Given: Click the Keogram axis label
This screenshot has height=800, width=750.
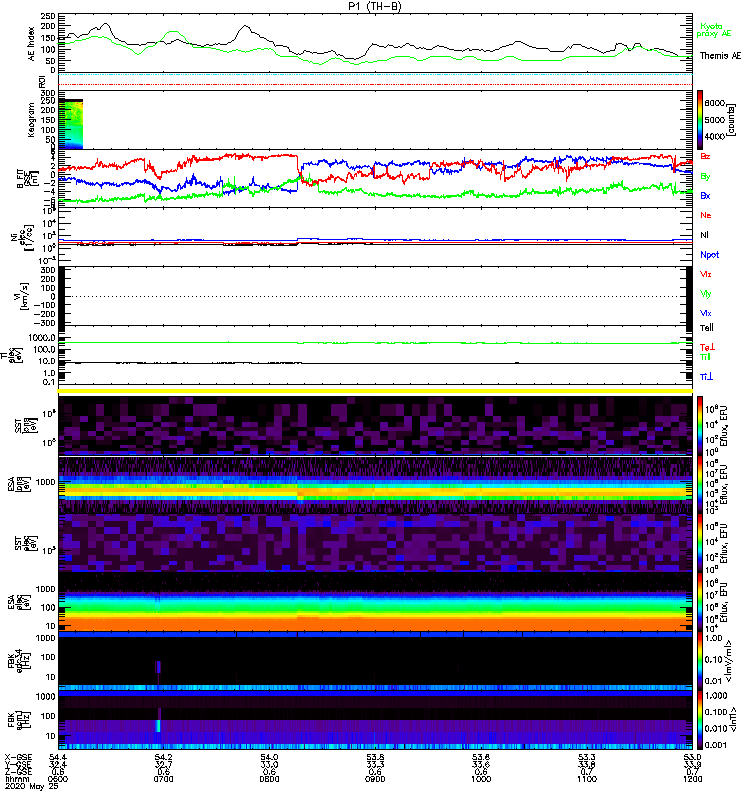Looking at the screenshot, I should pyautogui.click(x=31, y=120).
